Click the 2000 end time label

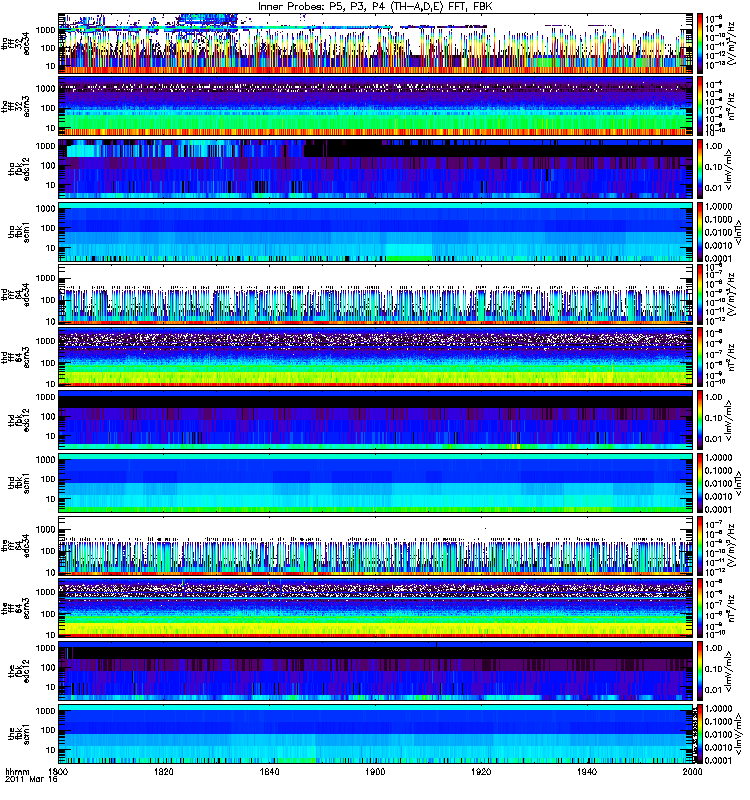[x=692, y=771]
